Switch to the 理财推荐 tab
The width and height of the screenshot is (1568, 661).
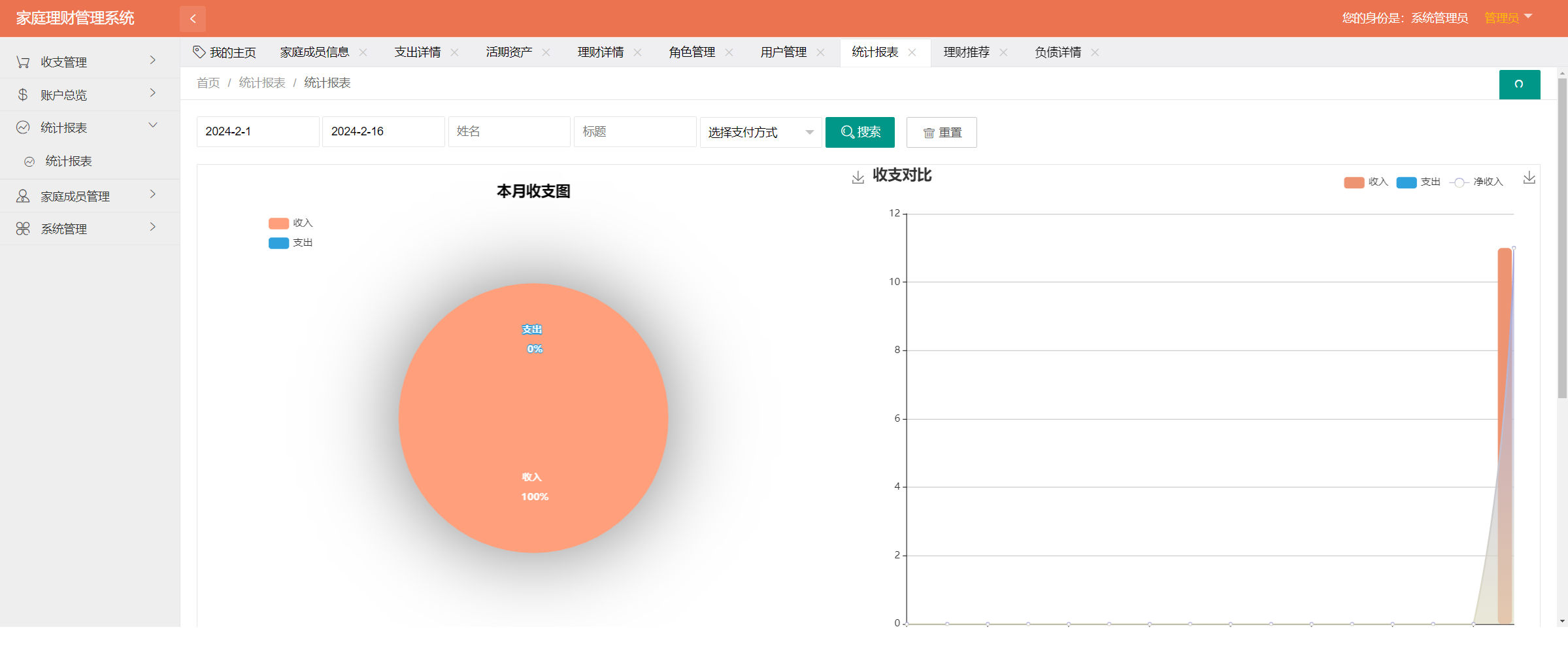coord(967,52)
